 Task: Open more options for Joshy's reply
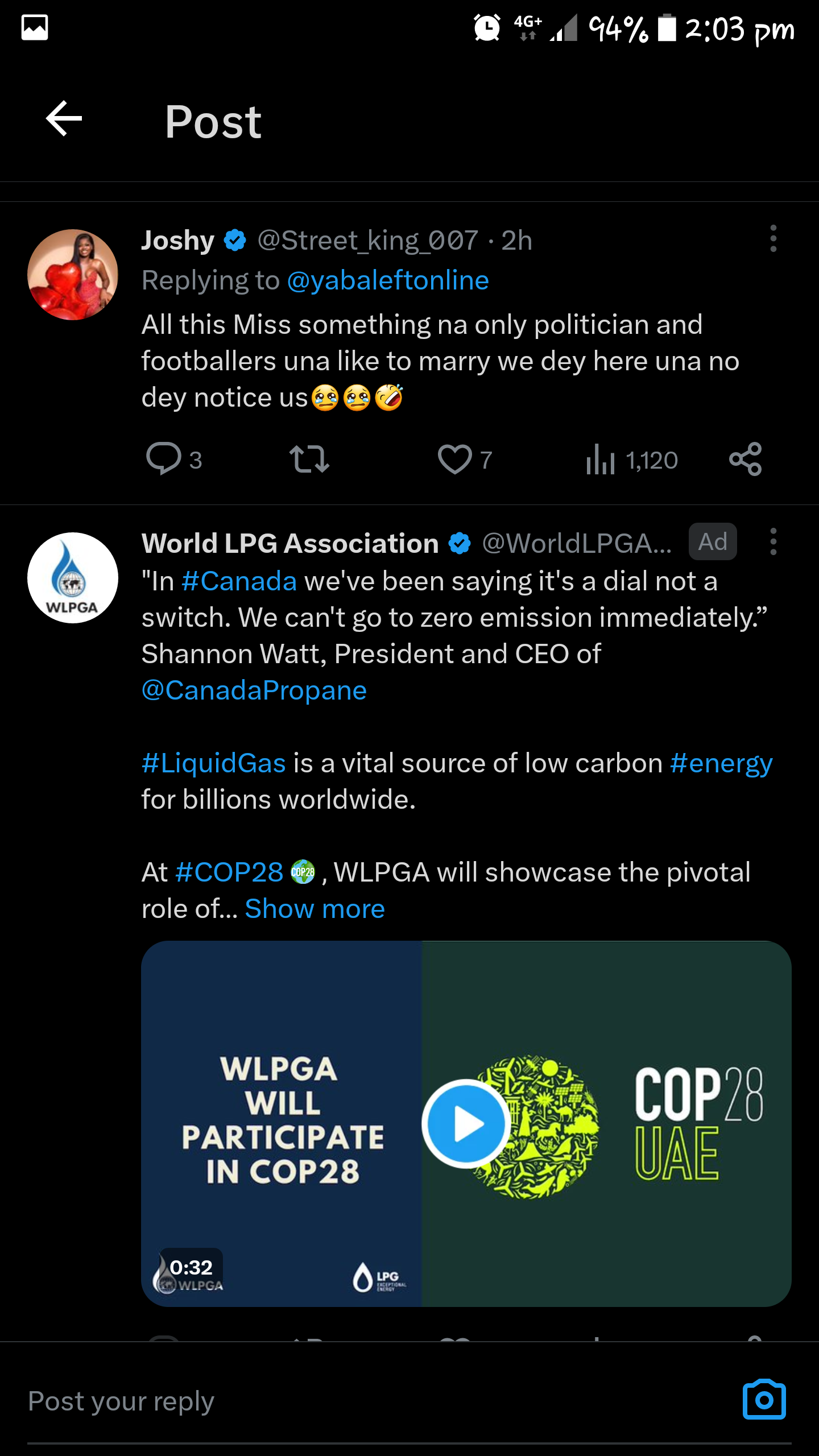(773, 238)
